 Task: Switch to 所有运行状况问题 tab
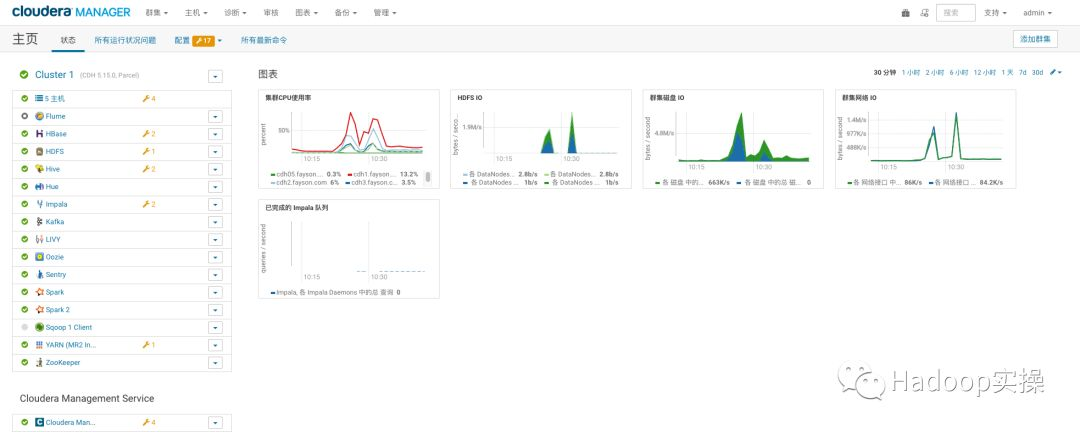tap(125, 41)
